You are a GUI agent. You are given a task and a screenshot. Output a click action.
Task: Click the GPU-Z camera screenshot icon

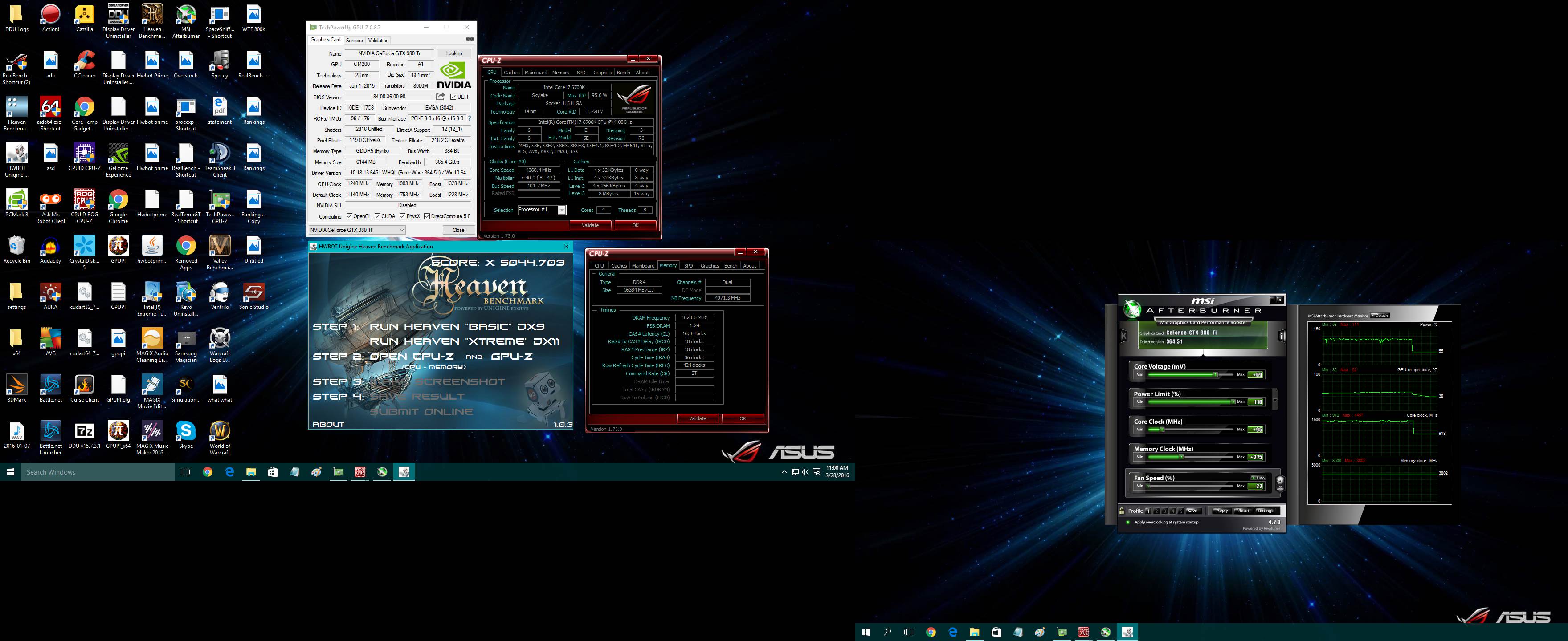click(x=470, y=39)
